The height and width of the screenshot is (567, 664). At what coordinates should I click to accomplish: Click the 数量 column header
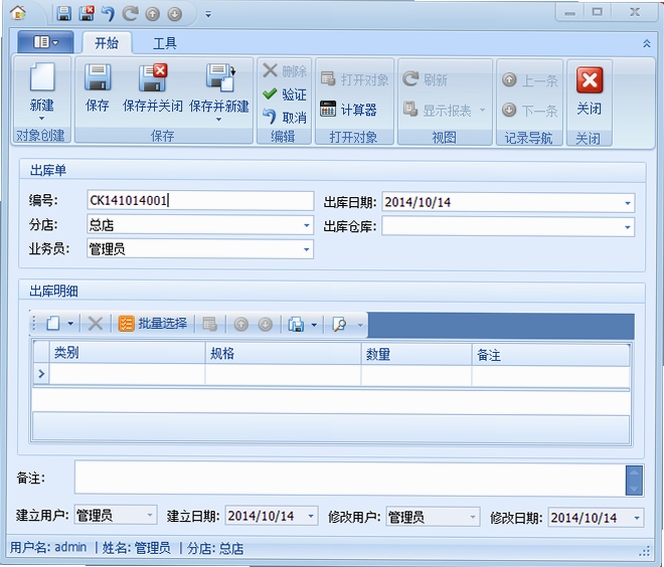coord(416,354)
